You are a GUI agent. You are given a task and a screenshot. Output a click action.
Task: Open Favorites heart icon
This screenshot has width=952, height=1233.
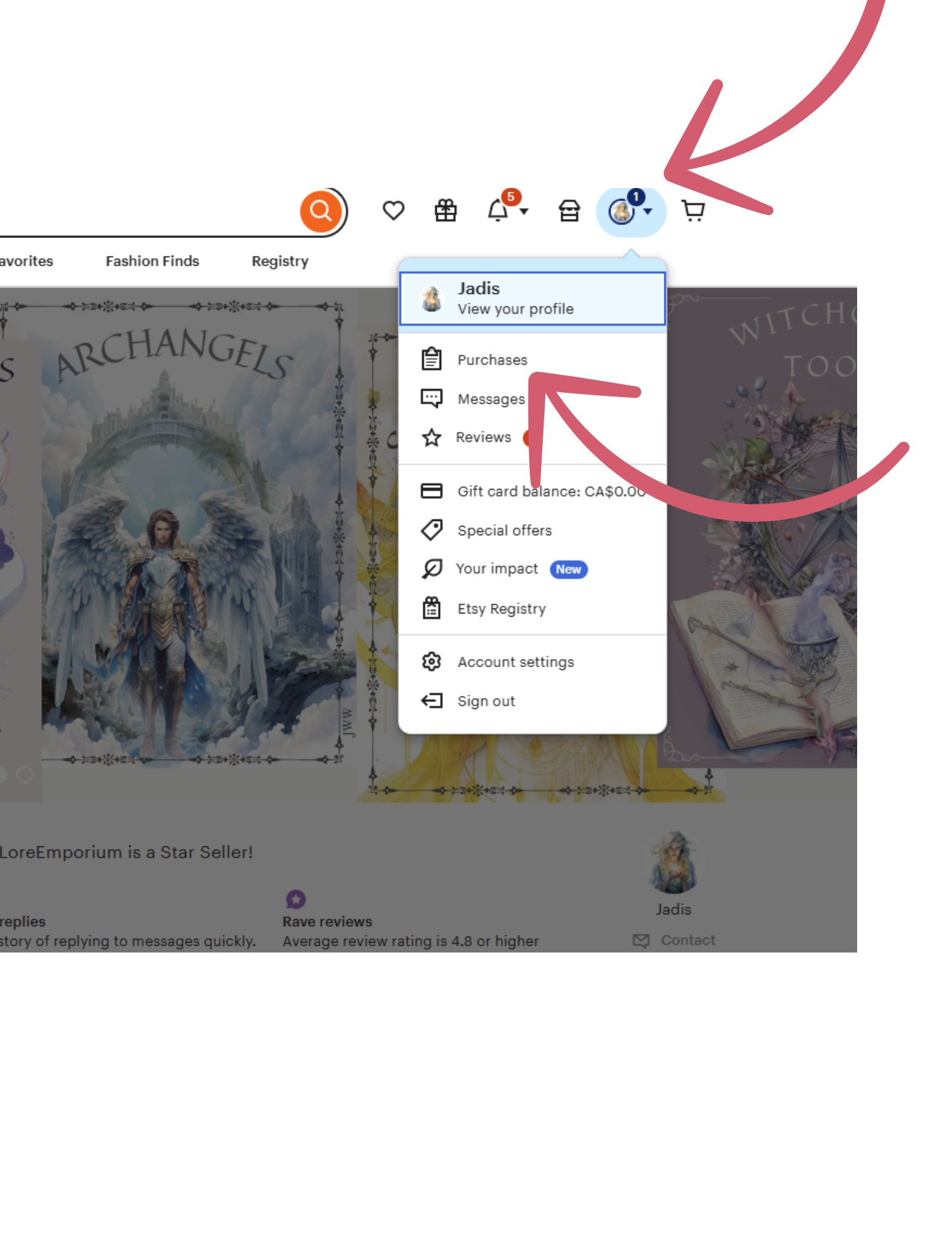393,211
